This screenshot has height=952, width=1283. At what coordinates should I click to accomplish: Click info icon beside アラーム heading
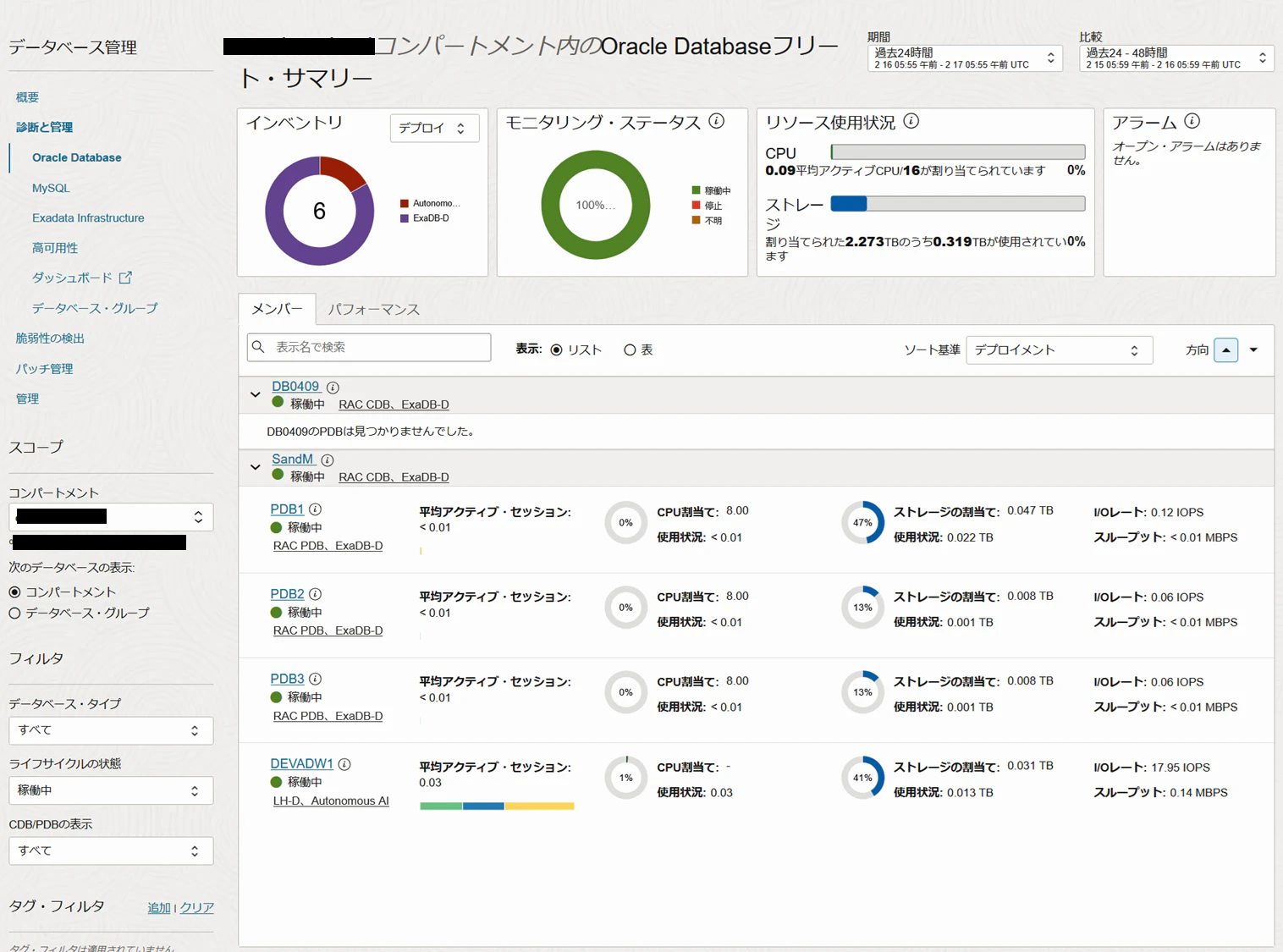click(x=1192, y=121)
